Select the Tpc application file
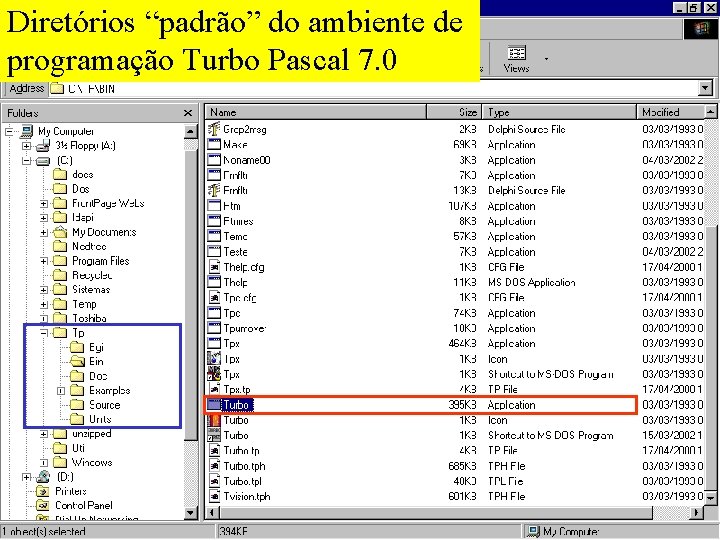This screenshot has height=540, width=720. pos(232,313)
